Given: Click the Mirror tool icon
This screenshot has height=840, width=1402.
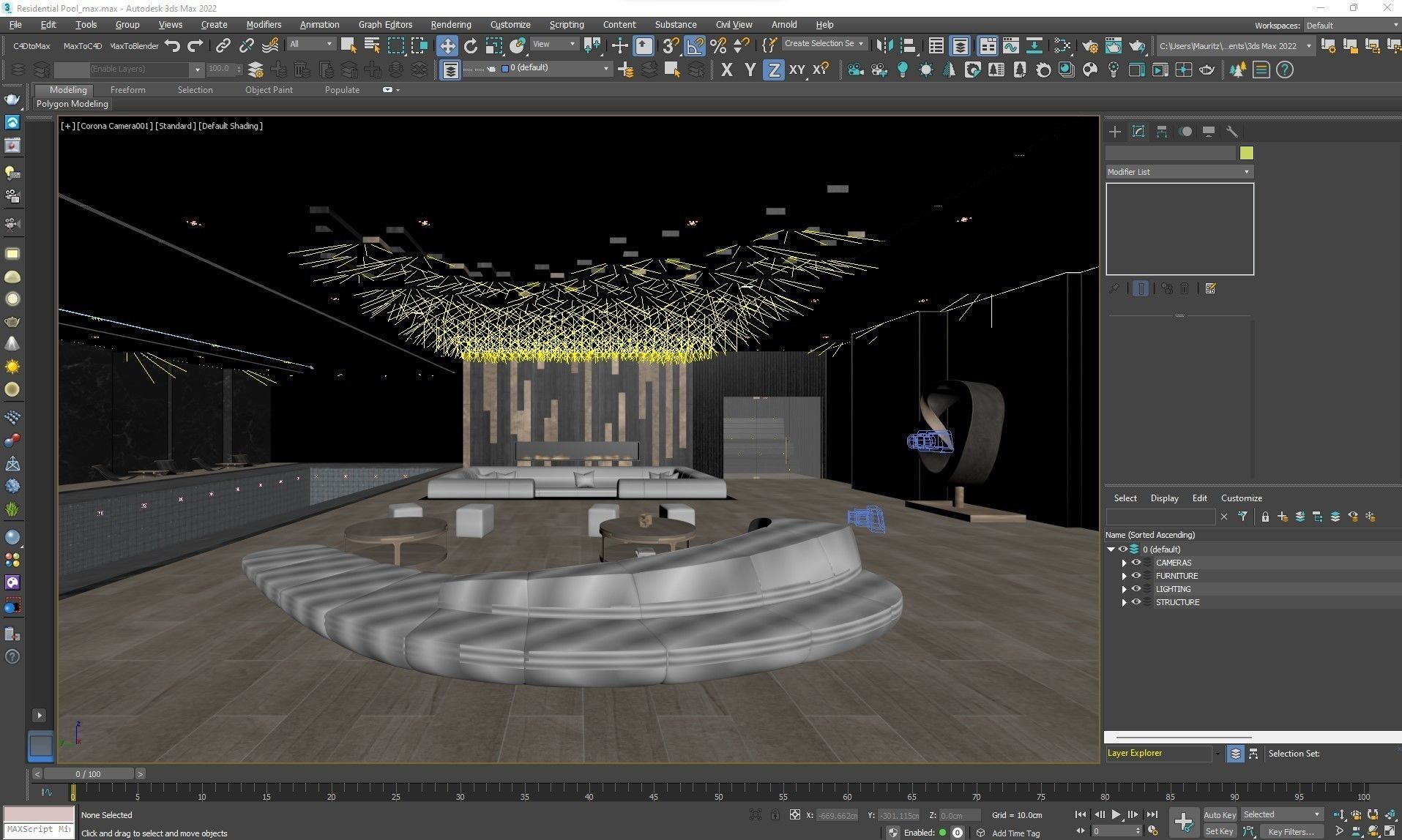Looking at the screenshot, I should pyautogui.click(x=884, y=45).
